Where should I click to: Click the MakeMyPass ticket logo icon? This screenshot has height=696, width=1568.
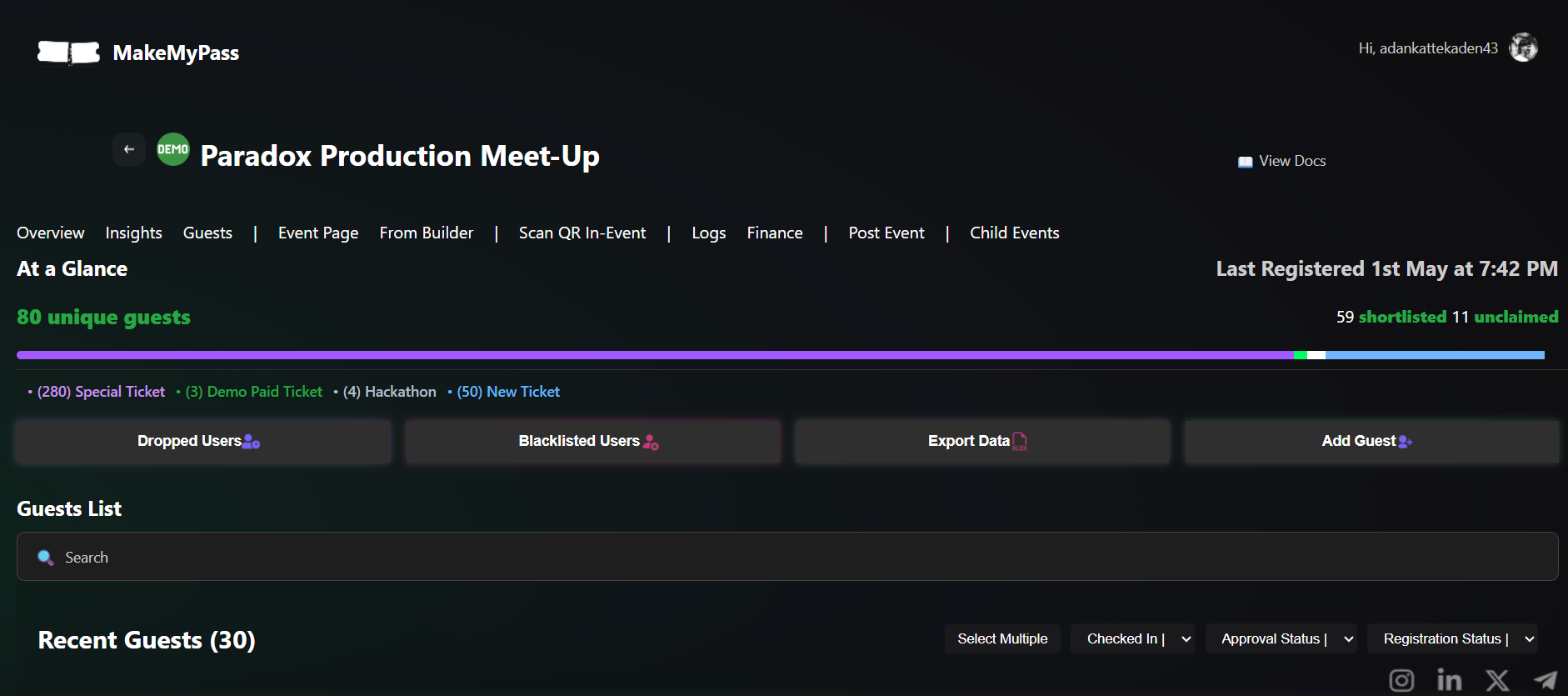tap(68, 53)
